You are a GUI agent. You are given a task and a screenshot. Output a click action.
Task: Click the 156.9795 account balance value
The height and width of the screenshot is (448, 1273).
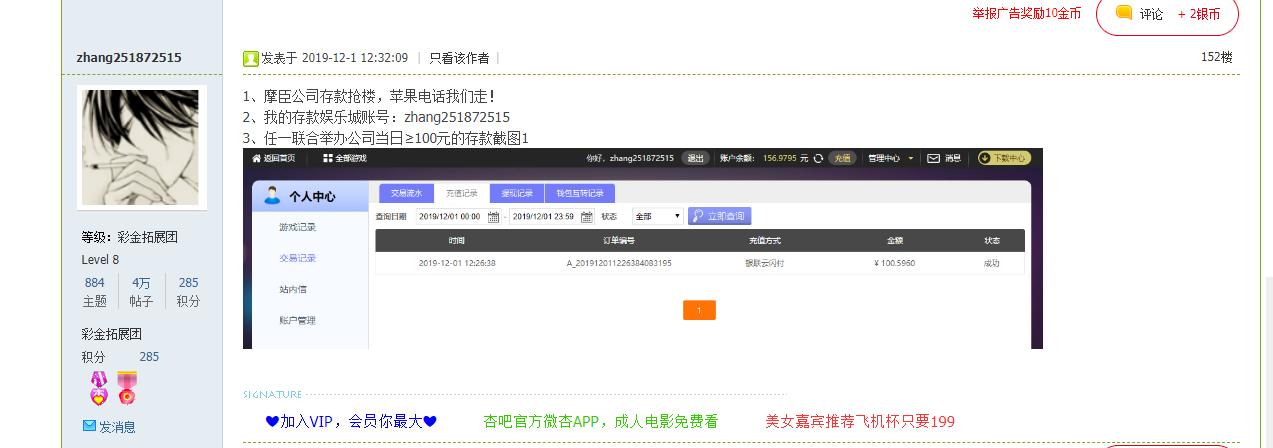(779, 158)
